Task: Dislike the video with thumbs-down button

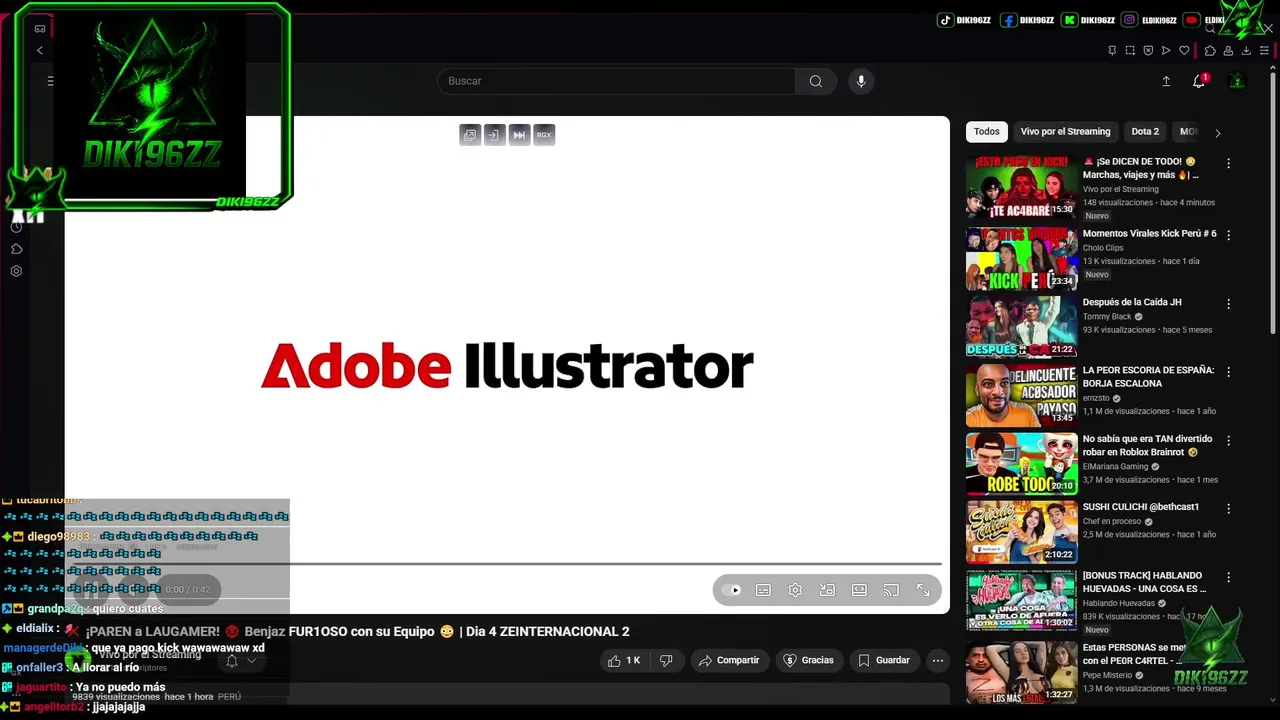Action: [x=666, y=660]
